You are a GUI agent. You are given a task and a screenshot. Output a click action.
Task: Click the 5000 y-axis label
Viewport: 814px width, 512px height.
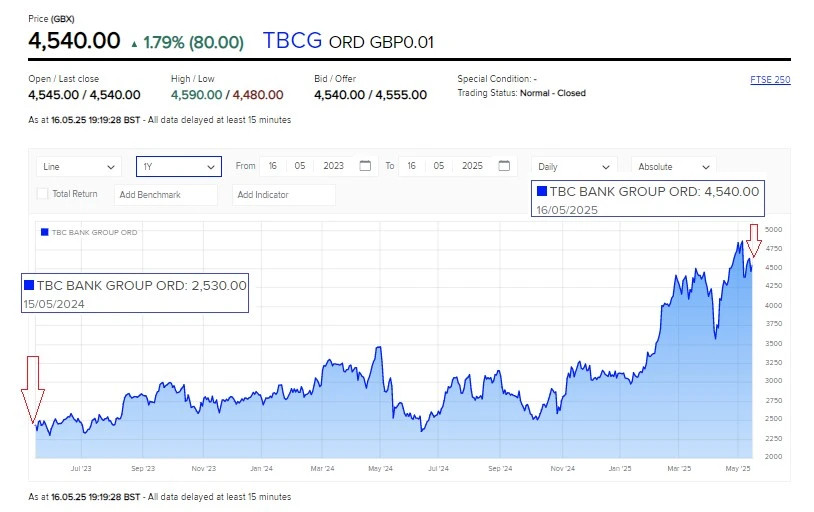[773, 230]
